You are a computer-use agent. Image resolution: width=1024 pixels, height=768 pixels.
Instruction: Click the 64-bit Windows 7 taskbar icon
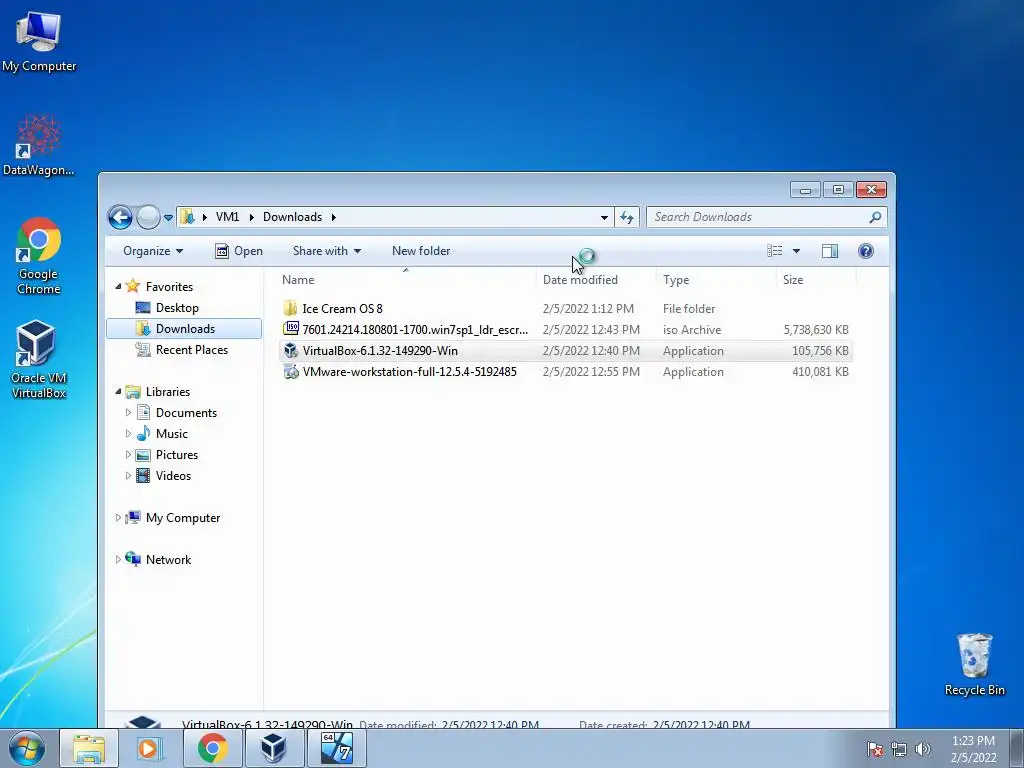[x=337, y=748]
